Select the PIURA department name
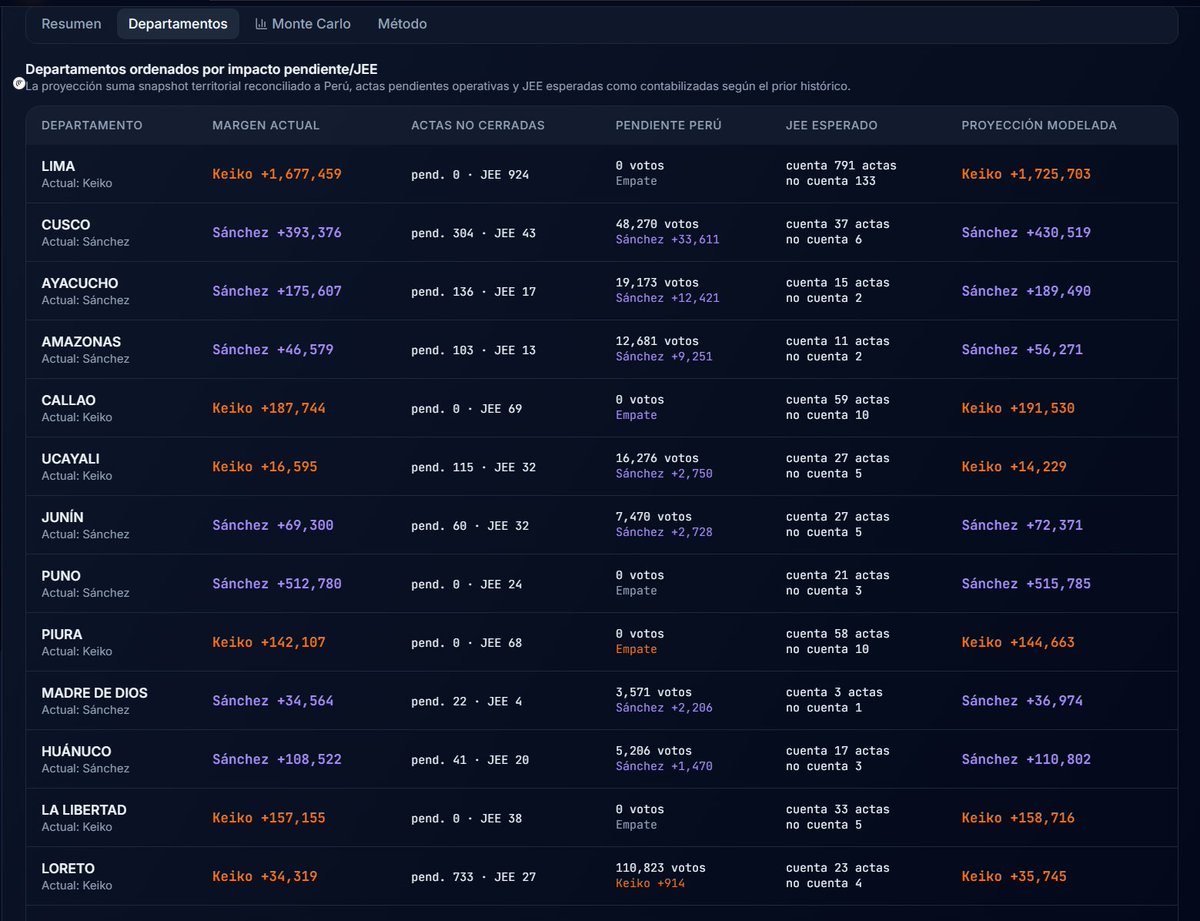This screenshot has width=1200, height=921. pyautogui.click(x=62, y=634)
